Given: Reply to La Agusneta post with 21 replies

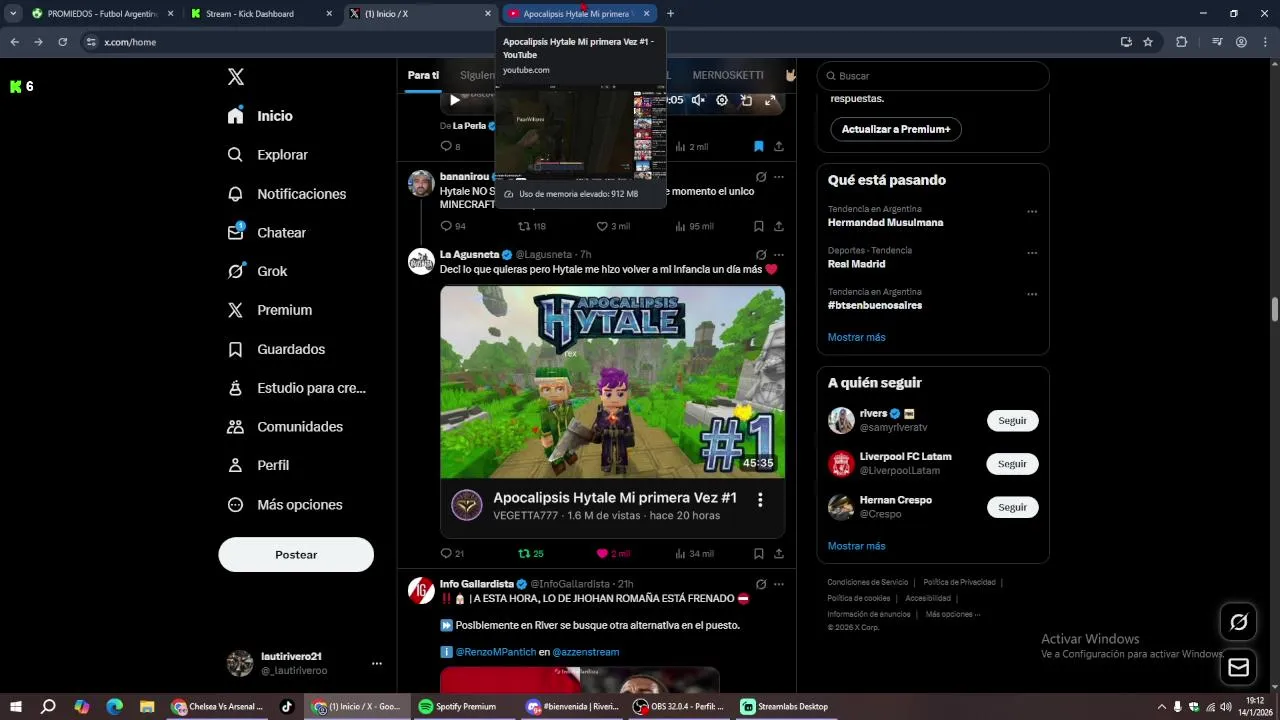Looking at the screenshot, I should (x=452, y=553).
